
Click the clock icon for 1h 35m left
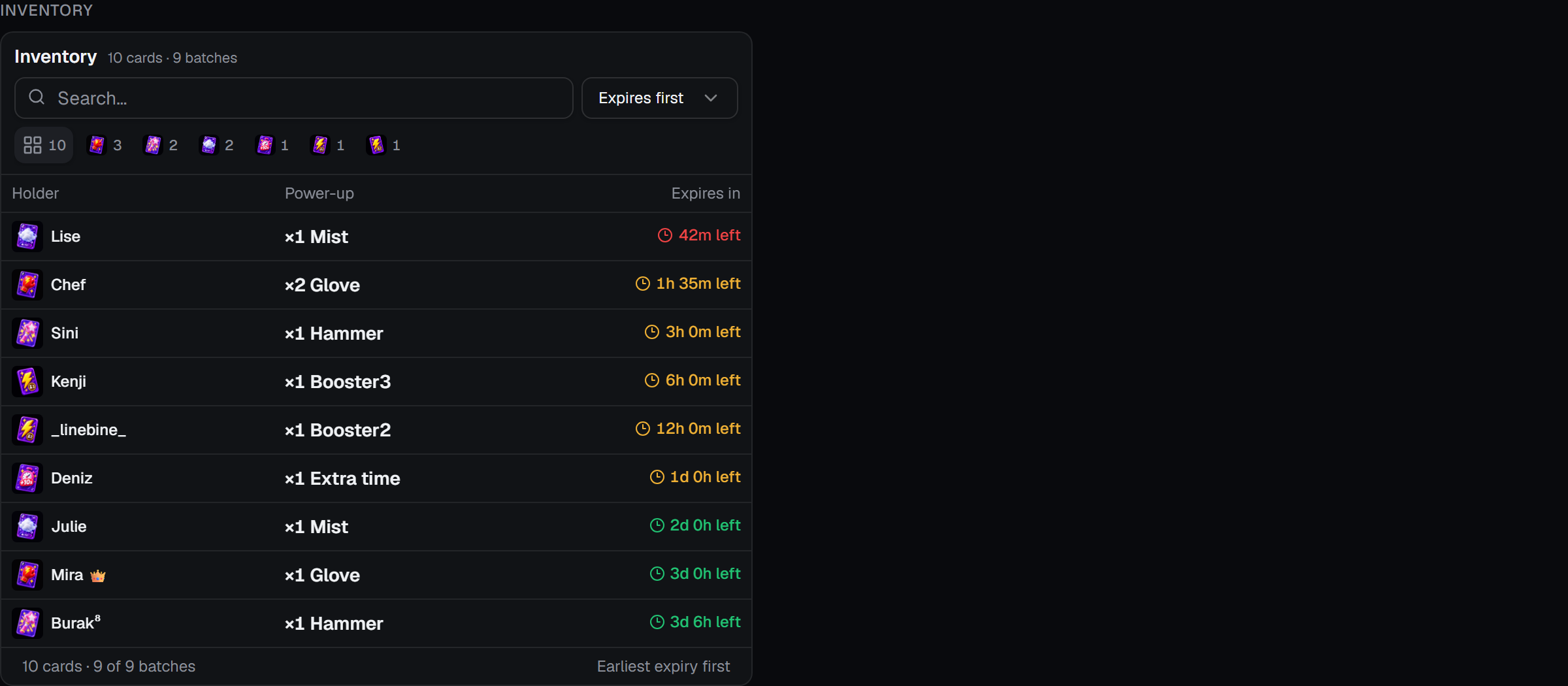coord(643,284)
